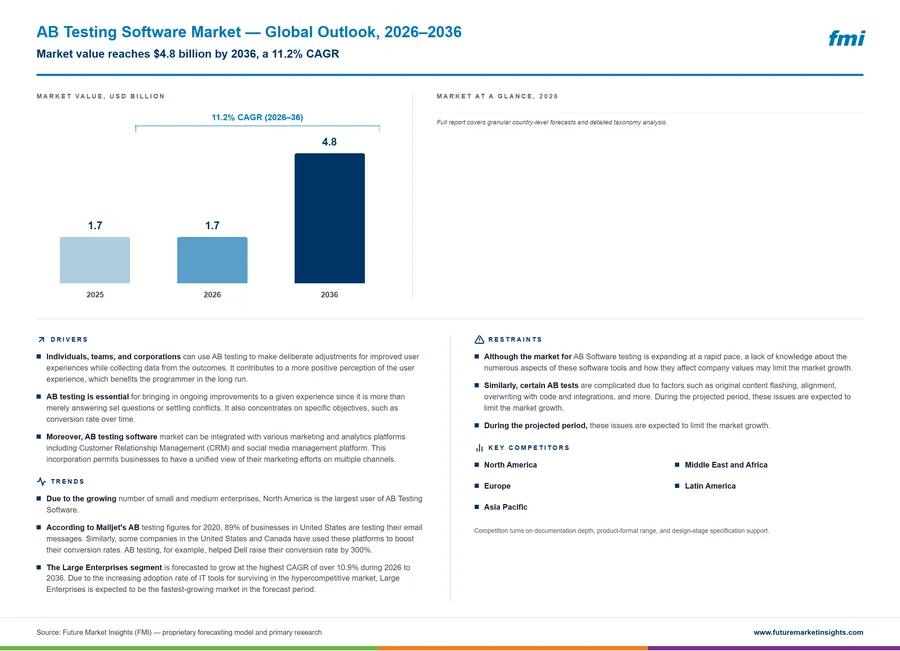Click the 2025 light blue bar
900x651 pixels.
95,260
